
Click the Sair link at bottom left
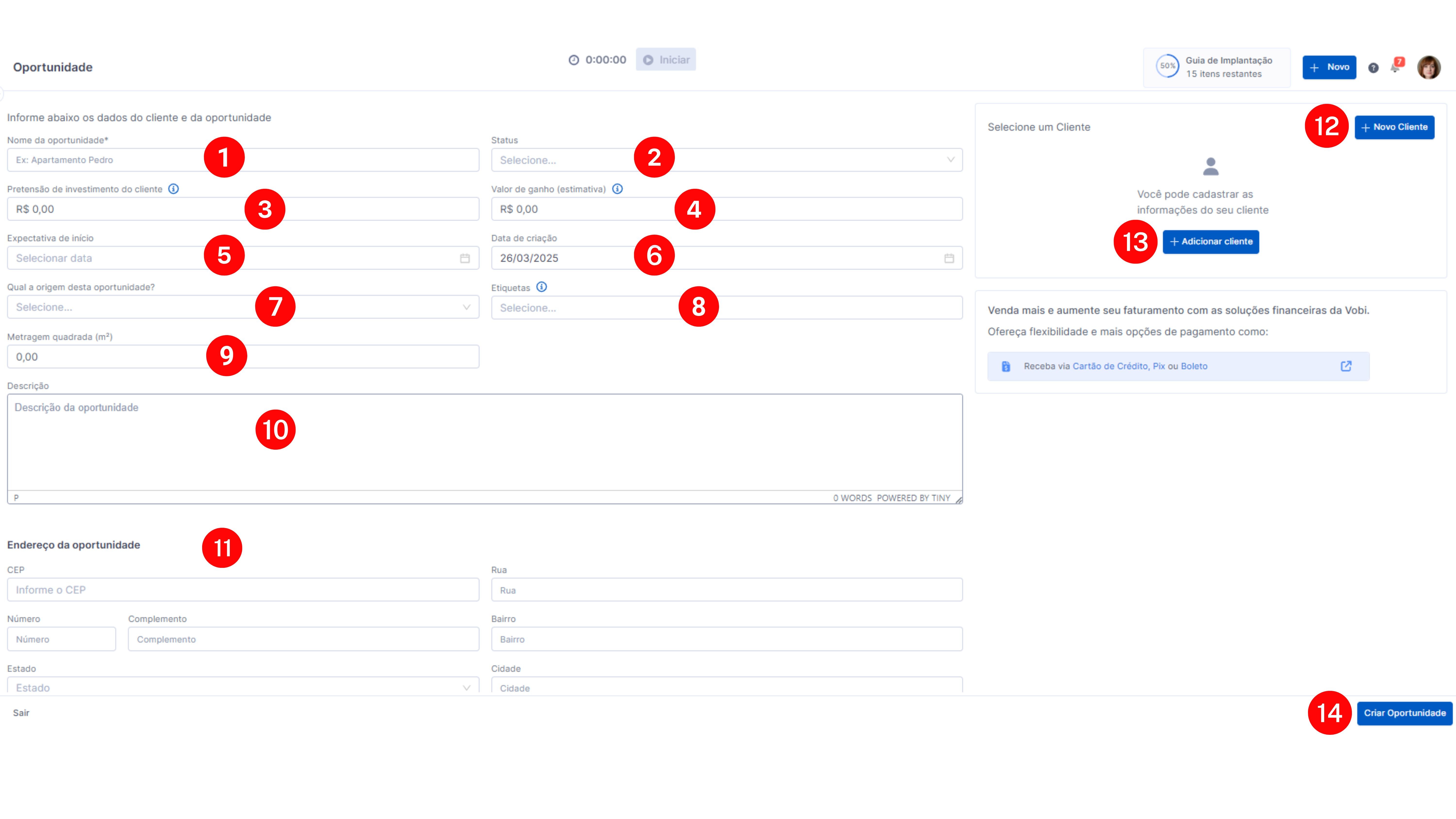(x=21, y=713)
